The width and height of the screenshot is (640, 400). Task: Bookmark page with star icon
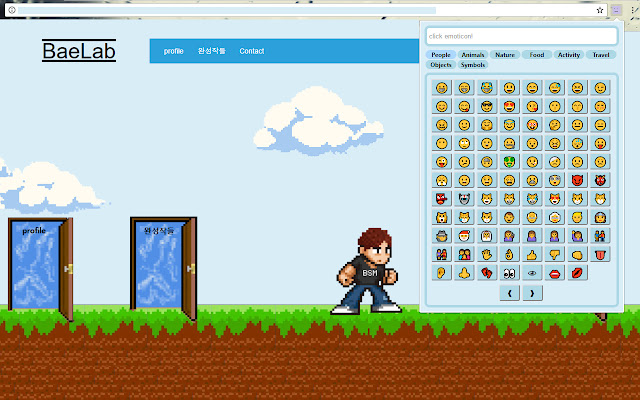[x=600, y=10]
